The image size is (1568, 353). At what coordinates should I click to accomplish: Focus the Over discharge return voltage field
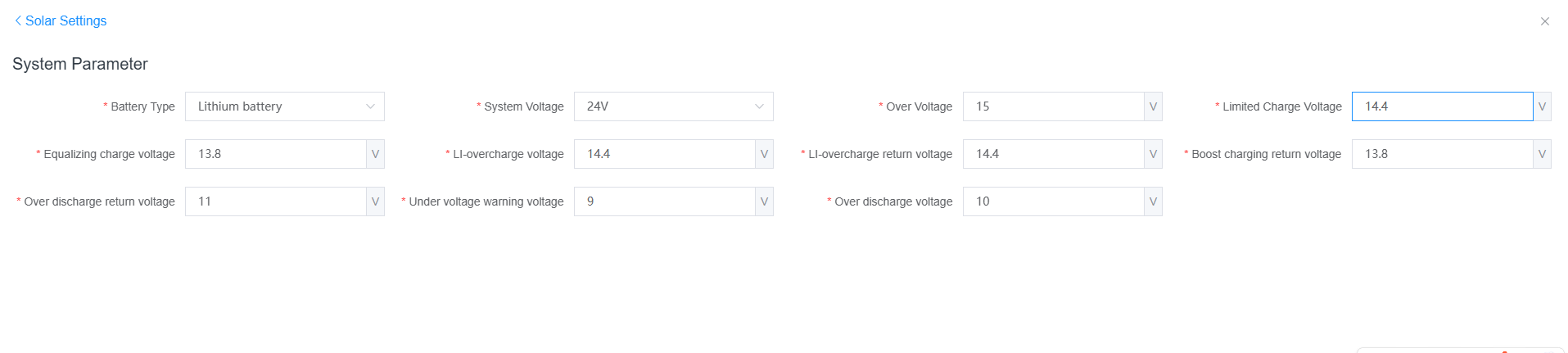click(x=275, y=201)
